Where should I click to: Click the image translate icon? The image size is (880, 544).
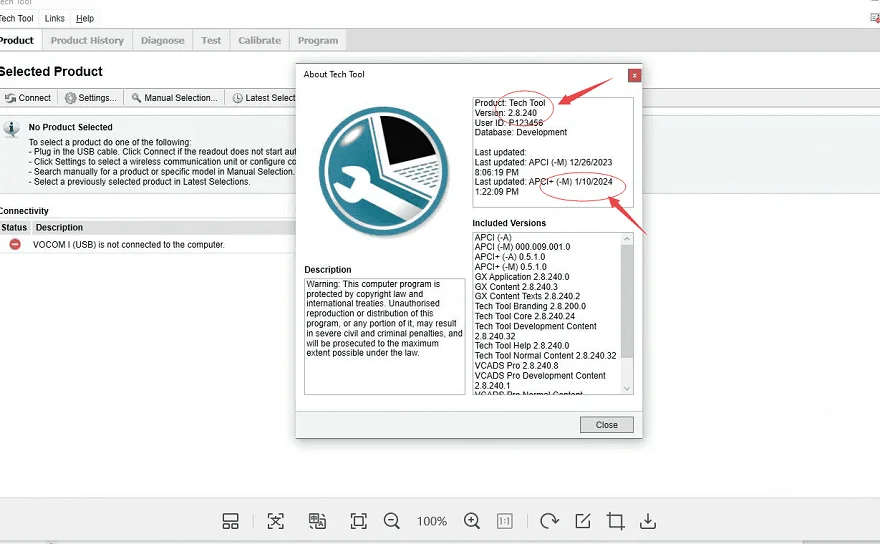coord(317,522)
